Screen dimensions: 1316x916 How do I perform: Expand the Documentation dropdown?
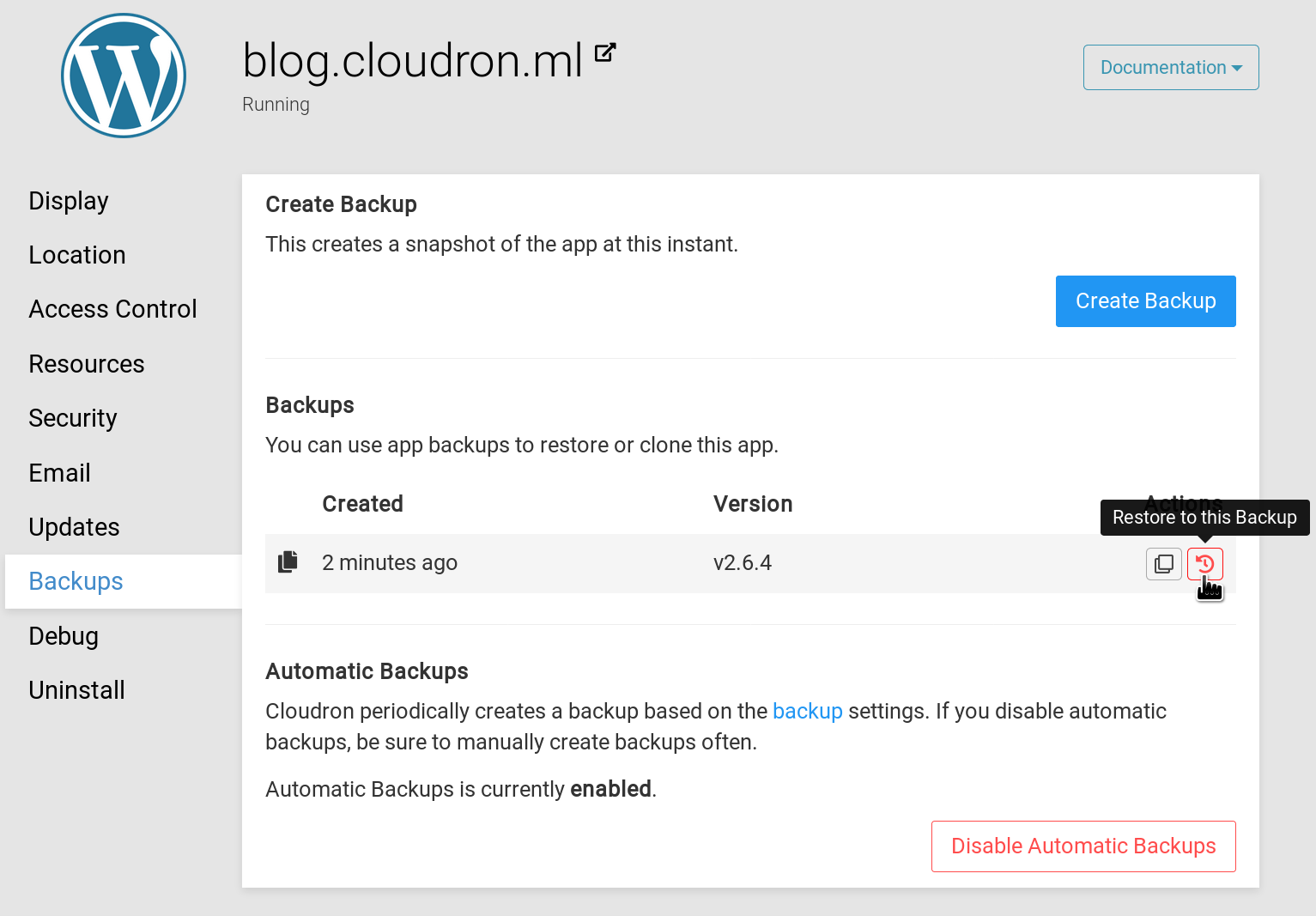(1170, 68)
